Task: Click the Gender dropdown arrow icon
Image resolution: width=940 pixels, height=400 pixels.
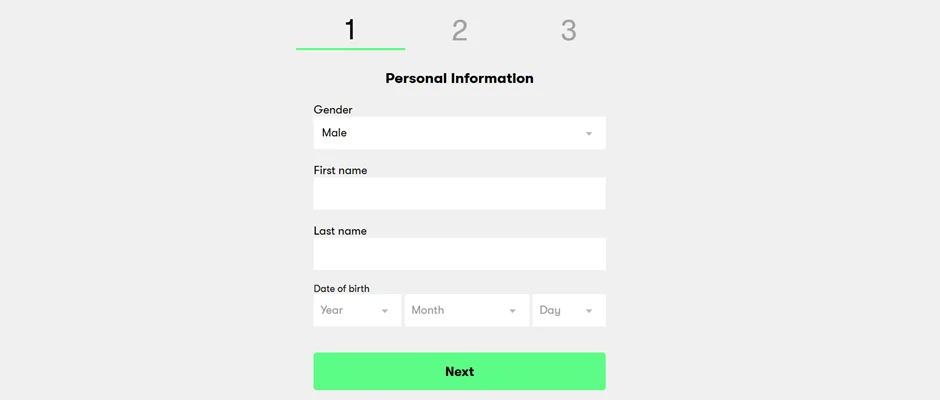Action: coord(589,134)
